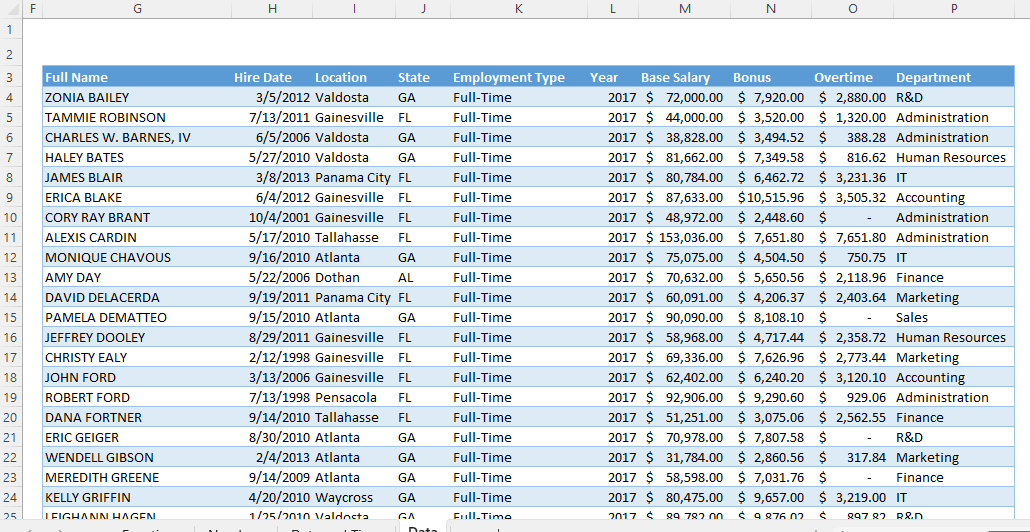Screen dimensions: 1030x532
Task: Select the ERICA BLAKE name cell
Action: tap(137, 198)
